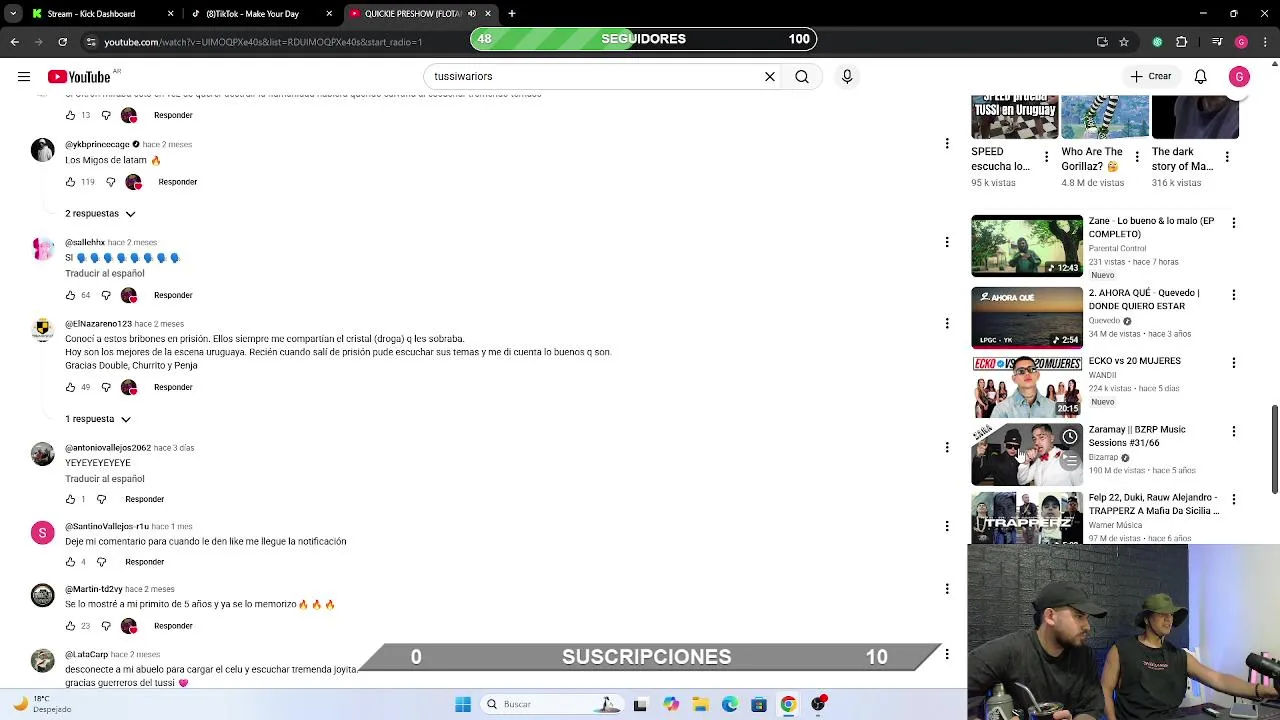
Task: Open options menu for @SantinoVallejos-r1u comment
Action: click(947, 526)
